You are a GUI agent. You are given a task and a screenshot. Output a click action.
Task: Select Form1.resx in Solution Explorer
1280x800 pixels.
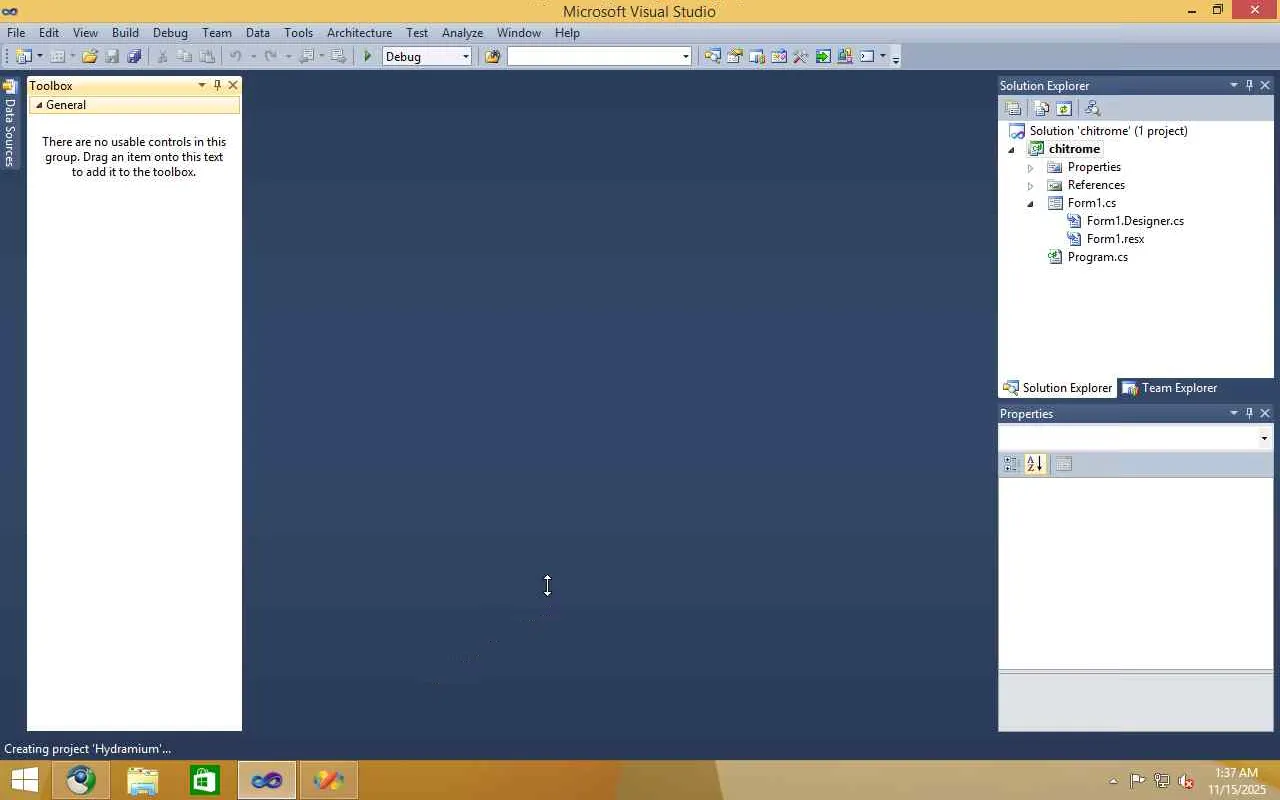pyautogui.click(x=1115, y=239)
